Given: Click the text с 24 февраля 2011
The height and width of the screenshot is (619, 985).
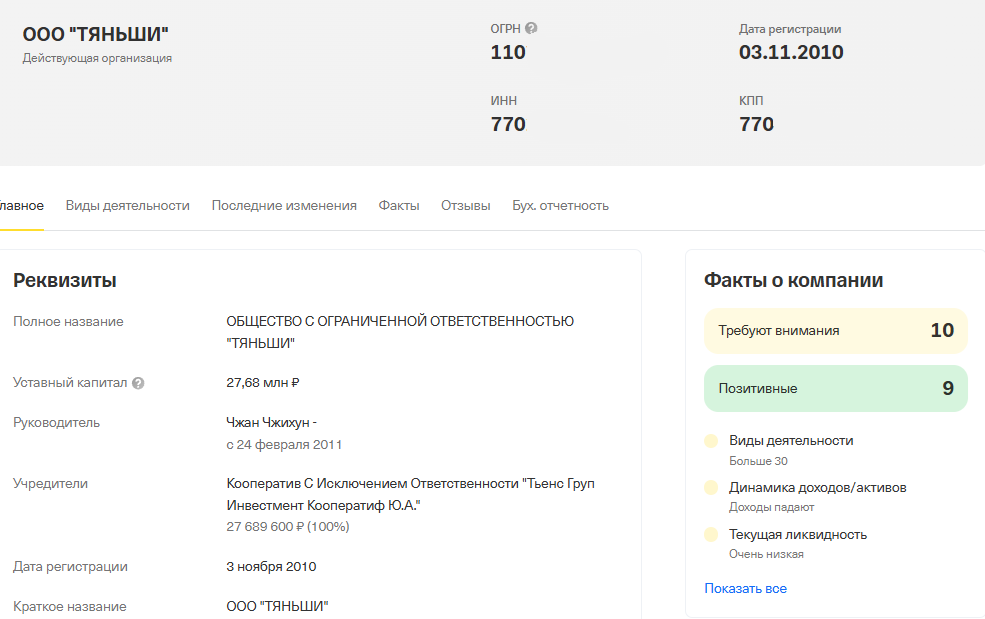Looking at the screenshot, I should 284,445.
